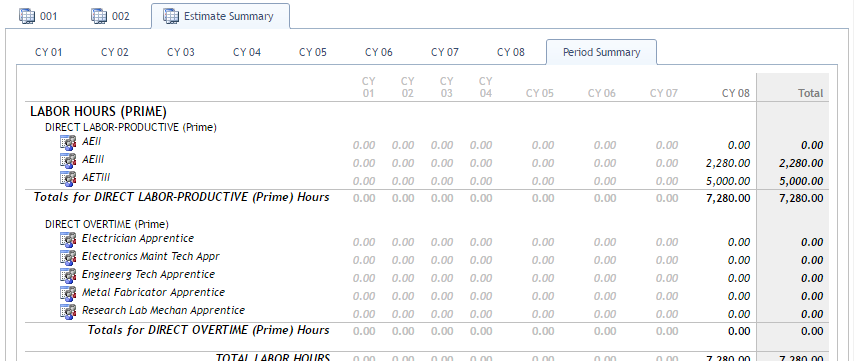Click the Electronics Maint Tech Appr icon
Screen dimensions: 854x361
point(68,258)
